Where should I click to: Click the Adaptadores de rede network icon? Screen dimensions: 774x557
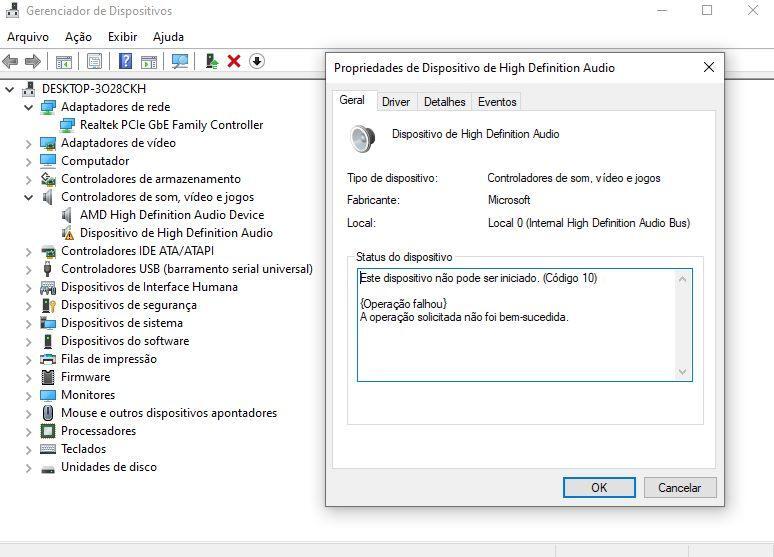coord(48,107)
